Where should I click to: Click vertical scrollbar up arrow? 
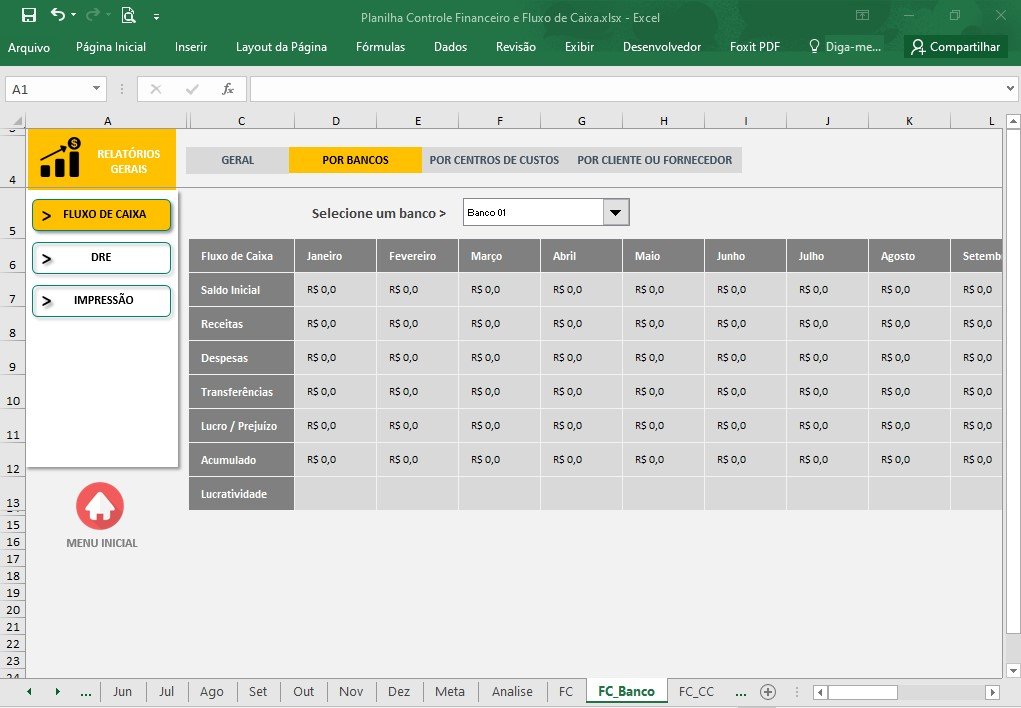pos(1013,121)
